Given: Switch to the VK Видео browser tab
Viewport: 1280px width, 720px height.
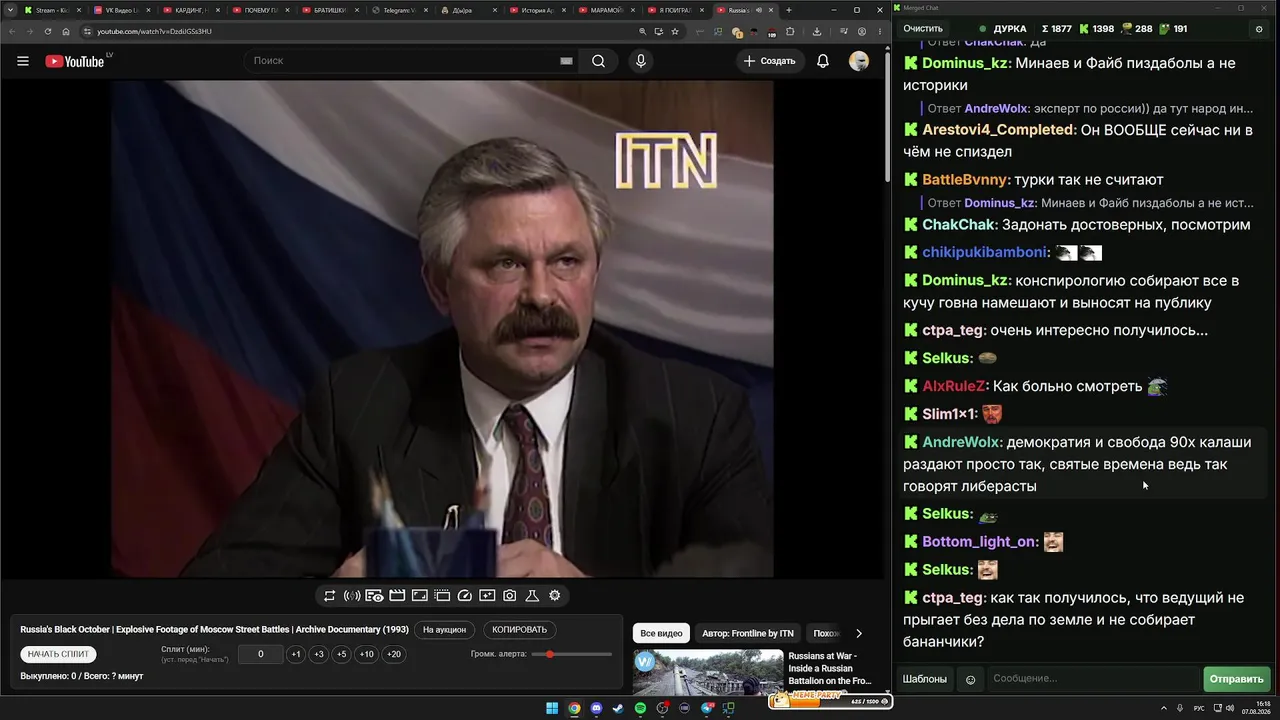Looking at the screenshot, I should (121, 10).
